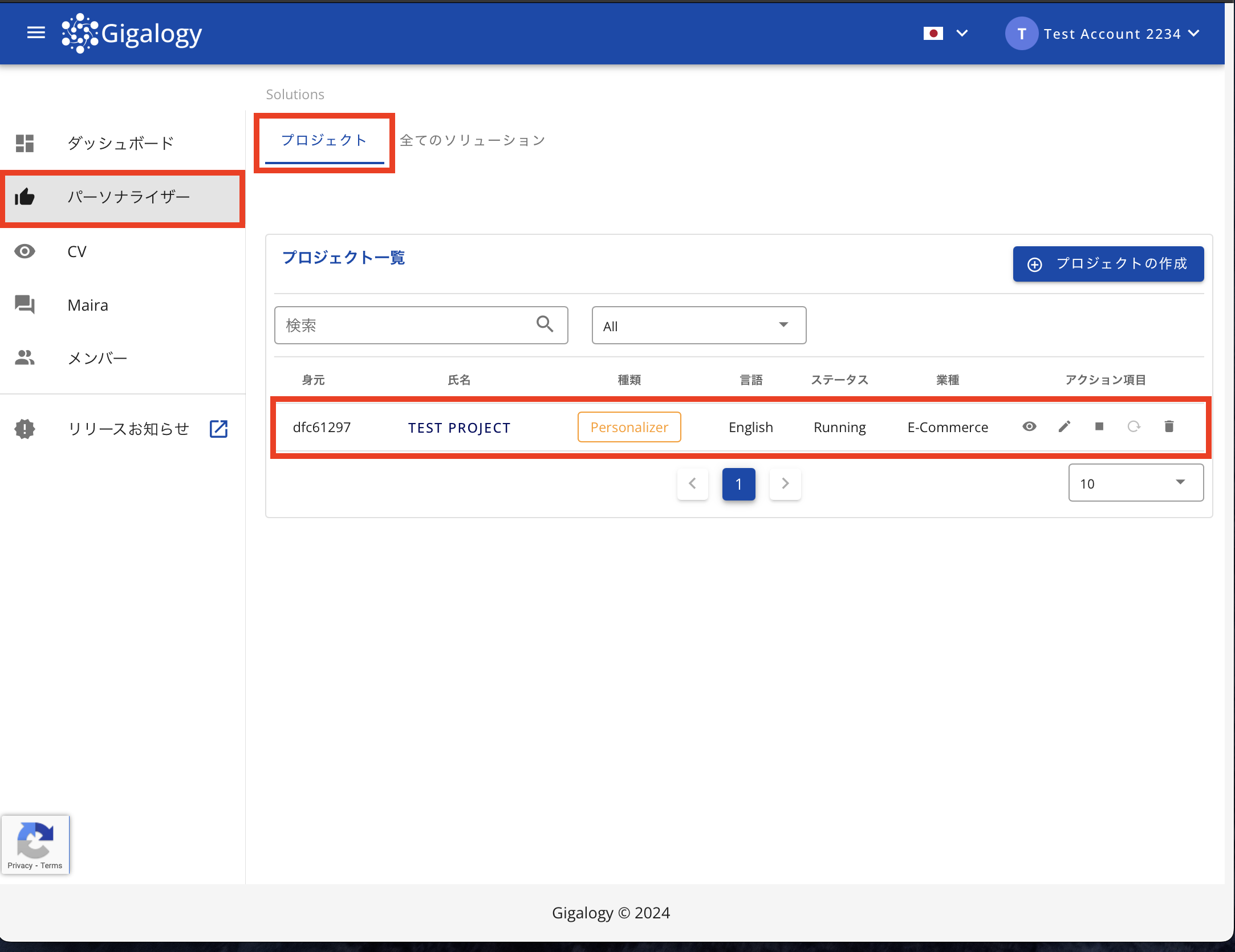Select the プロジェクト tab
The height and width of the screenshot is (952, 1235).
[x=324, y=140]
